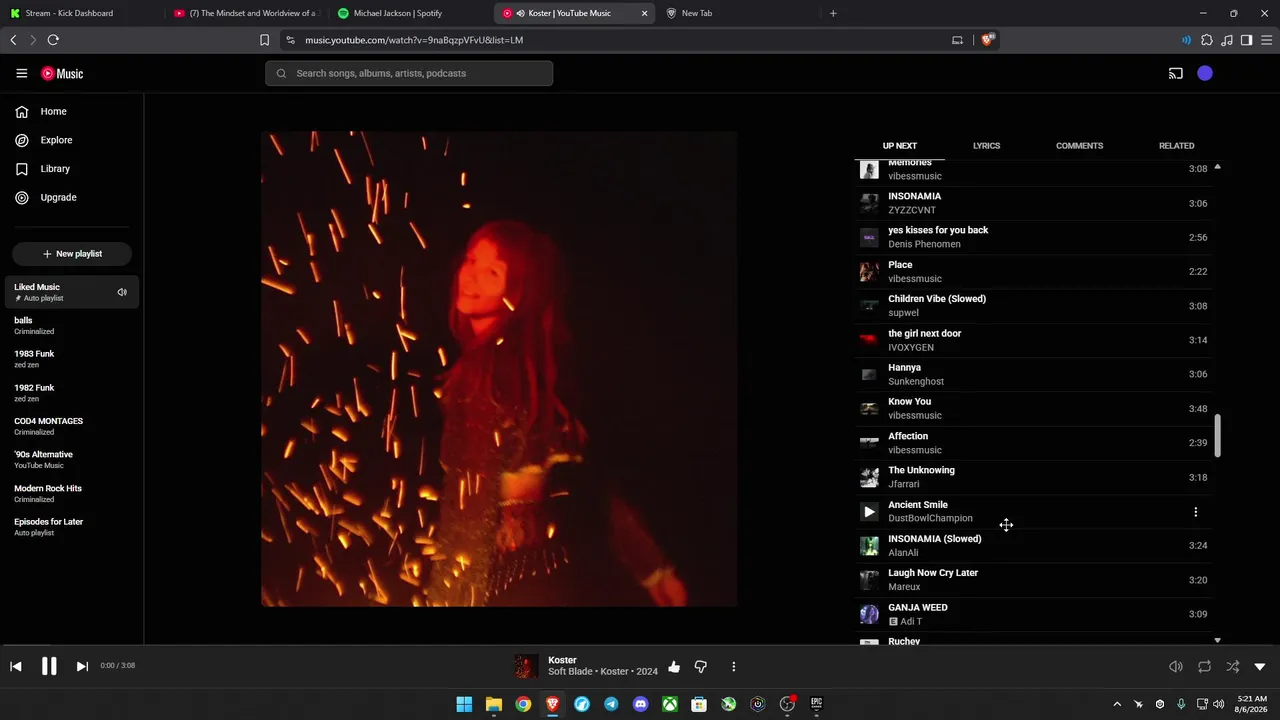The width and height of the screenshot is (1280, 720).
Task: Open the Windows Start menu
Action: coord(464,704)
